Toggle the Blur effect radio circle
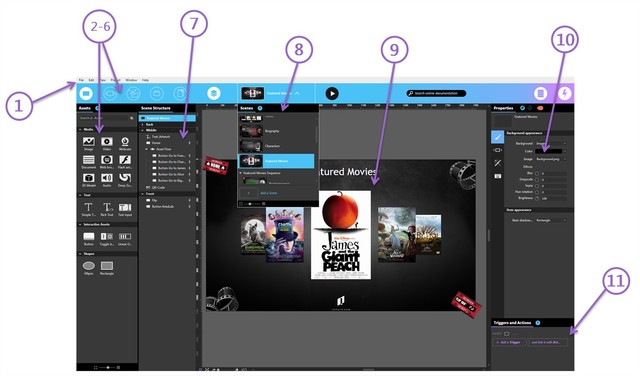The width and height of the screenshot is (640, 376). pos(537,174)
